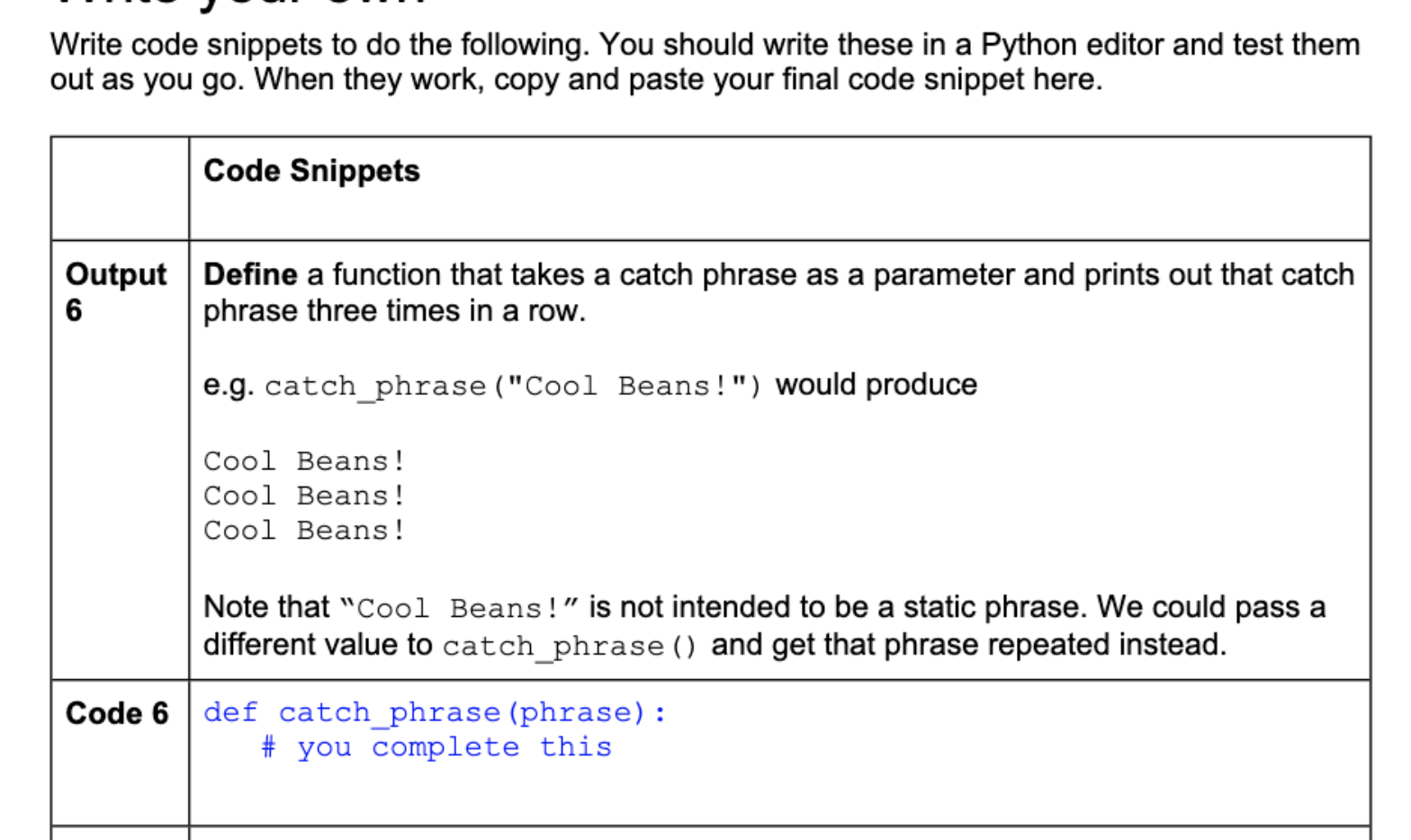Click the empty header cell left of 'Code Snippets'
Screen dimensions: 1411x840
tap(120, 189)
